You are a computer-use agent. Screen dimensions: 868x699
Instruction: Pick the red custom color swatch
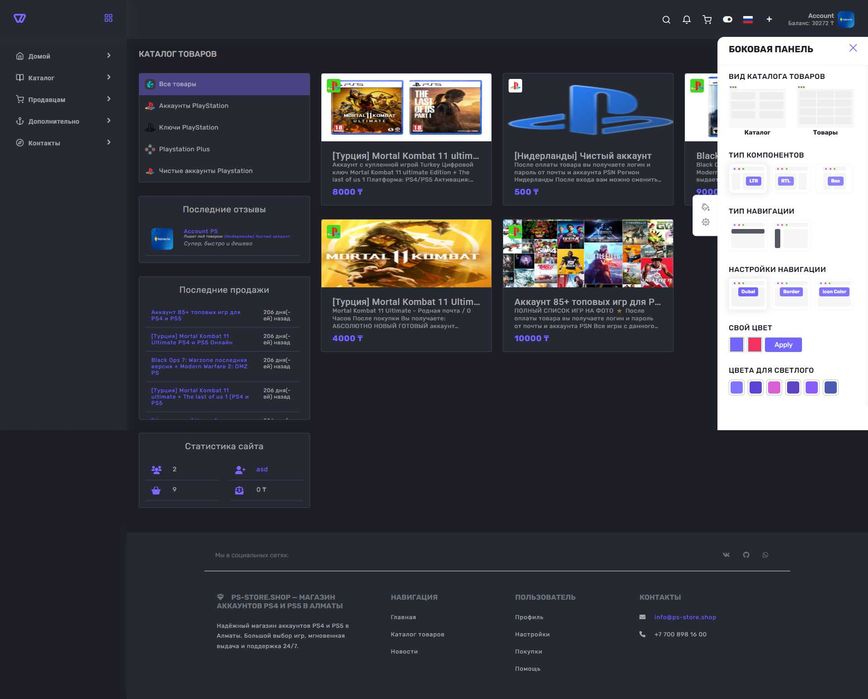tap(755, 344)
